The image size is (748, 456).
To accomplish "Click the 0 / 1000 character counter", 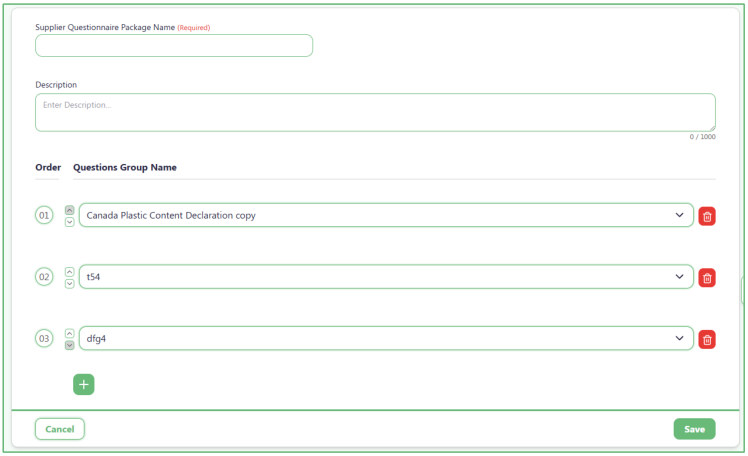I will pos(702,137).
